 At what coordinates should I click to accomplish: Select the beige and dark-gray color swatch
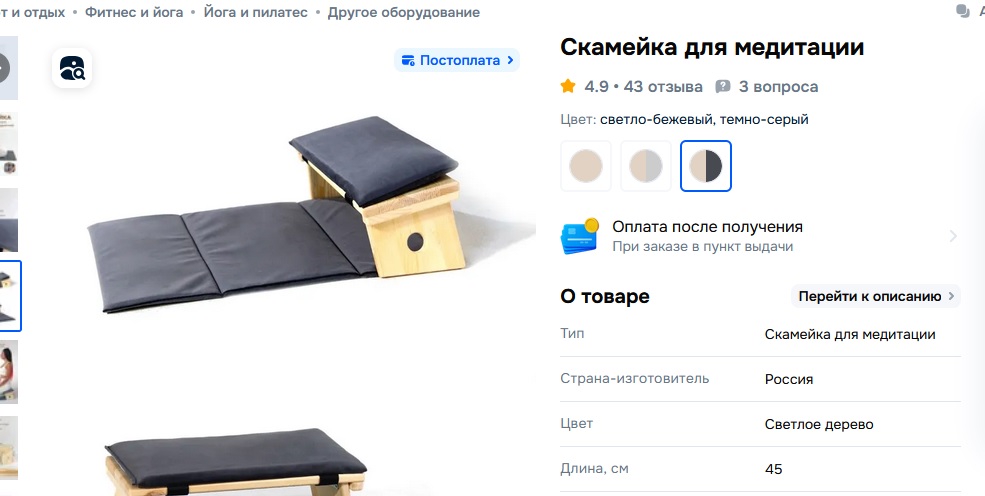click(705, 166)
